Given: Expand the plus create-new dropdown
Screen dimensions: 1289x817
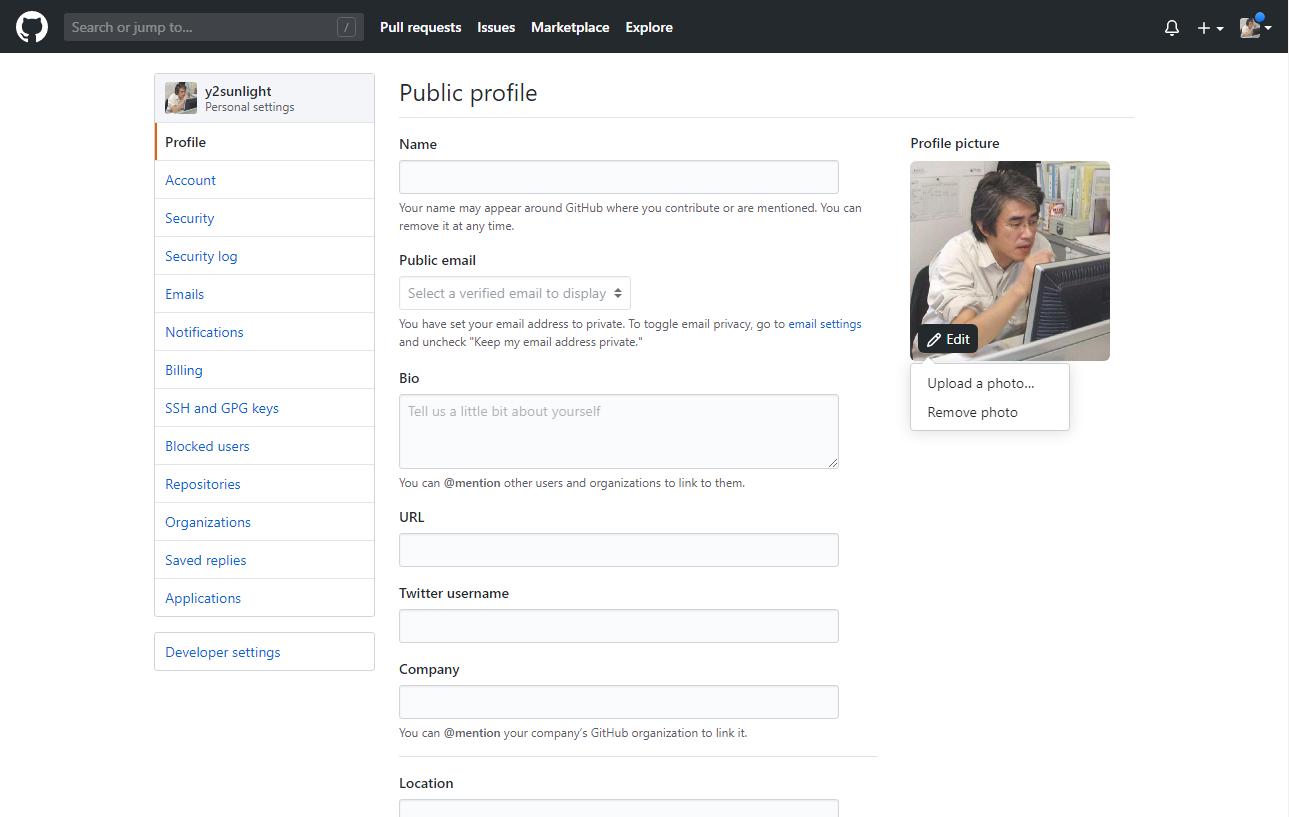Looking at the screenshot, I should [x=1210, y=28].
